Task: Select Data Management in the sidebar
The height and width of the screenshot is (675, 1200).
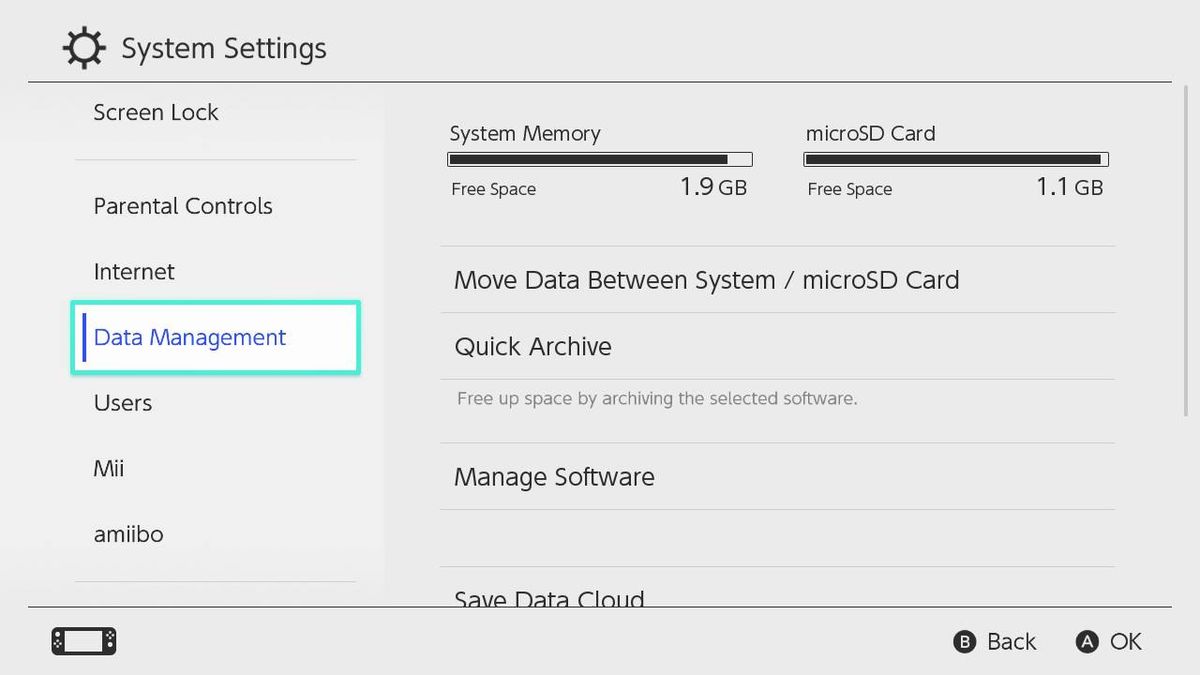Action: (189, 337)
